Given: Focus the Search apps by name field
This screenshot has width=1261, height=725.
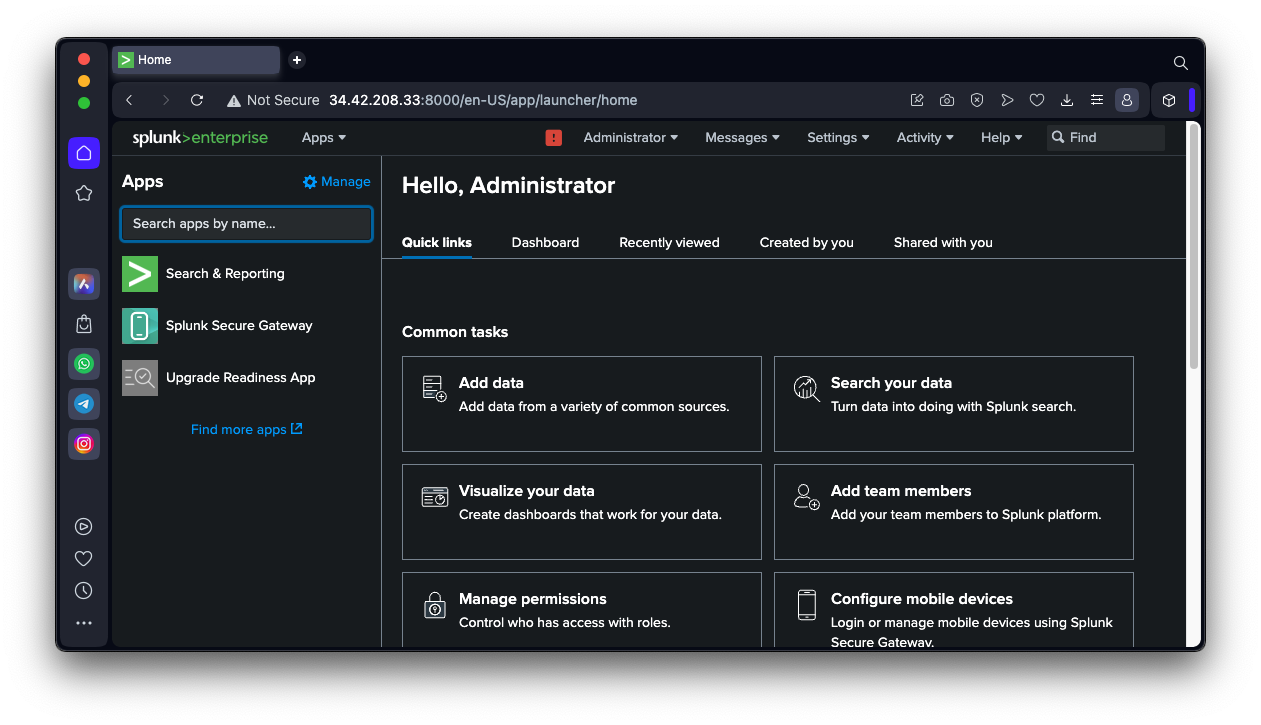Looking at the screenshot, I should [x=246, y=224].
